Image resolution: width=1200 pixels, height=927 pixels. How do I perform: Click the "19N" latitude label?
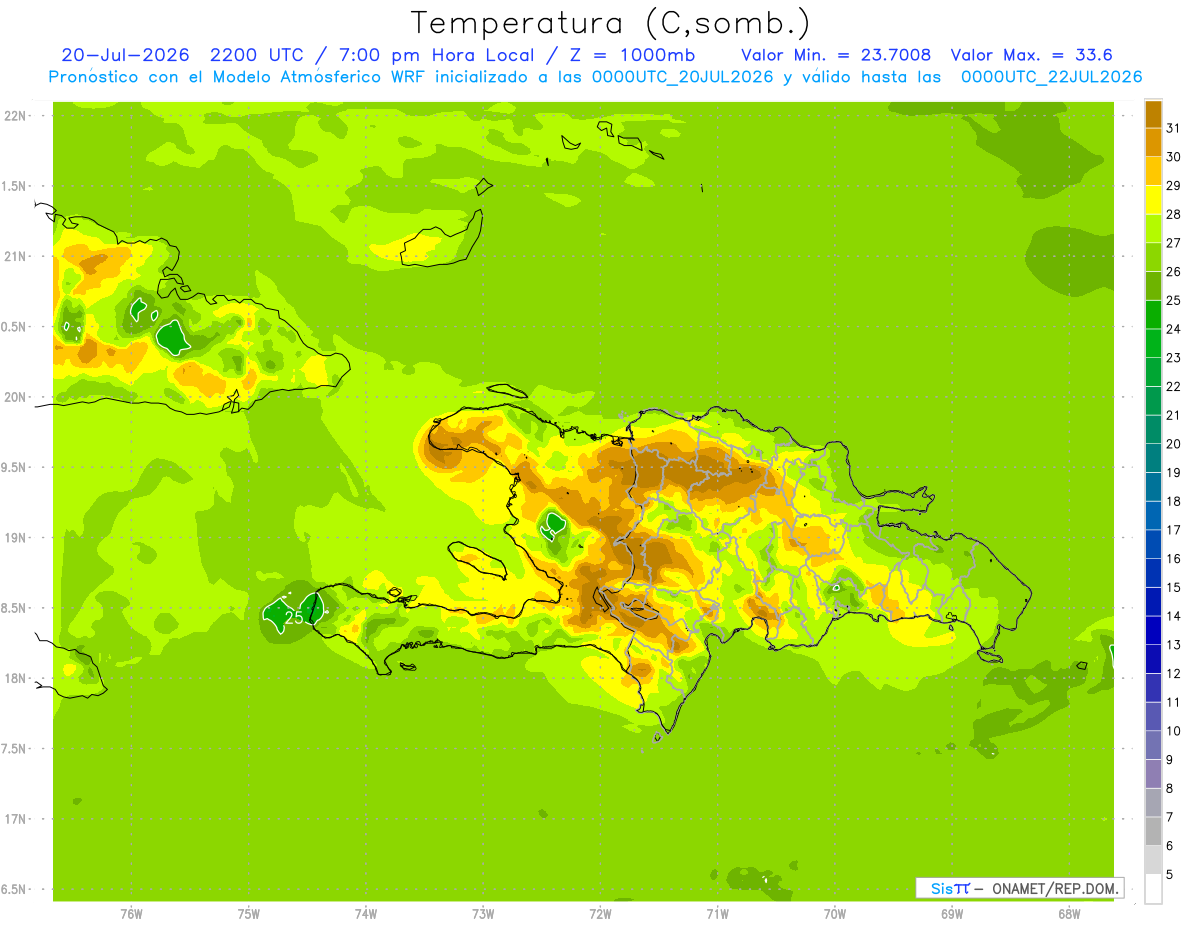click(14, 538)
